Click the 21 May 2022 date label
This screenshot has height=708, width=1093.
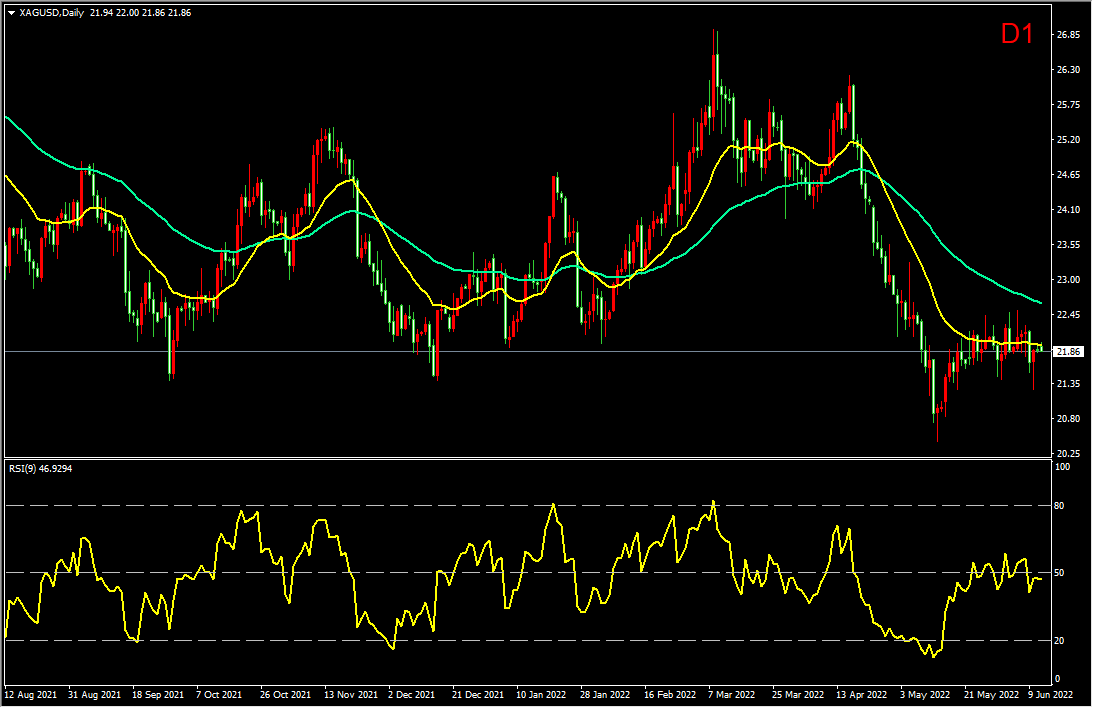(x=991, y=695)
